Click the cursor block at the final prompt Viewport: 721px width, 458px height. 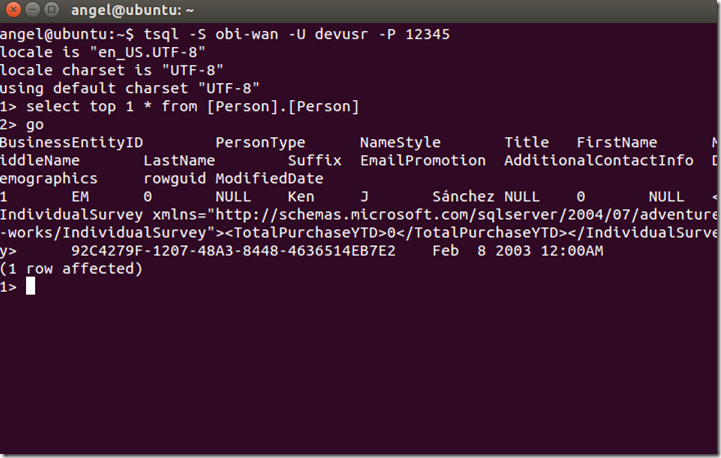[x=31, y=286]
